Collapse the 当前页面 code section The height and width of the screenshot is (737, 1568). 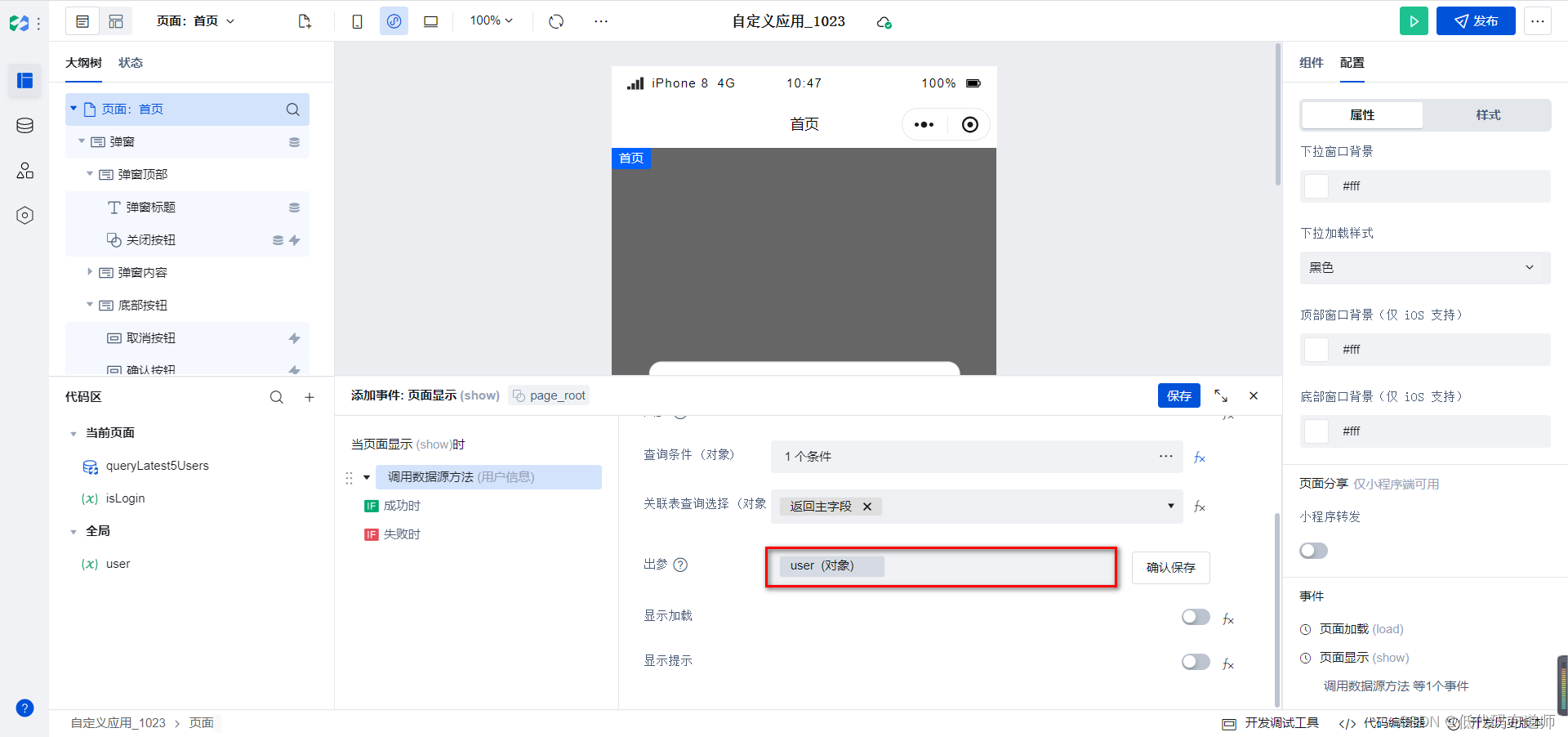click(x=73, y=434)
